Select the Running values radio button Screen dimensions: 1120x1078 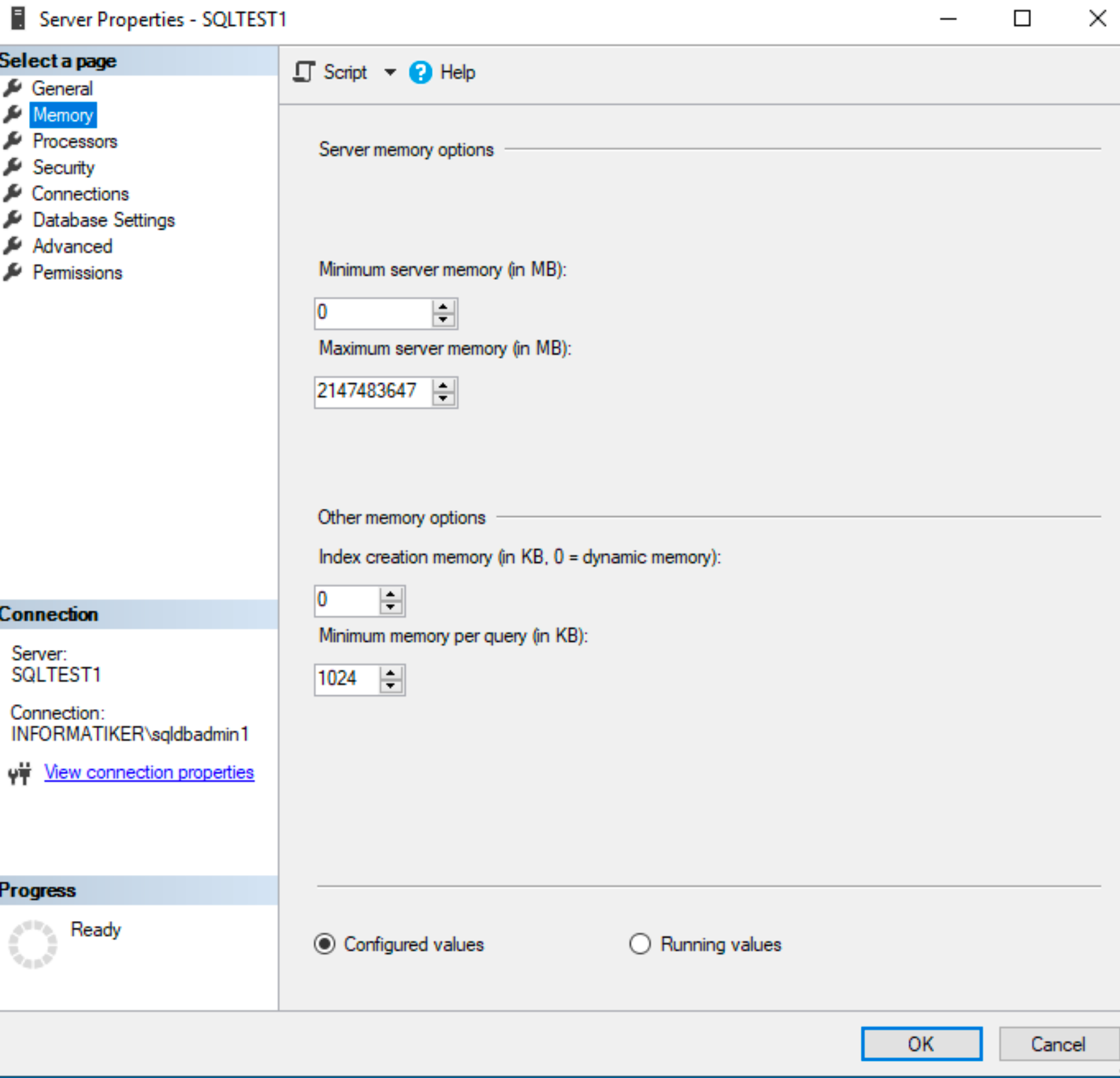click(x=640, y=944)
